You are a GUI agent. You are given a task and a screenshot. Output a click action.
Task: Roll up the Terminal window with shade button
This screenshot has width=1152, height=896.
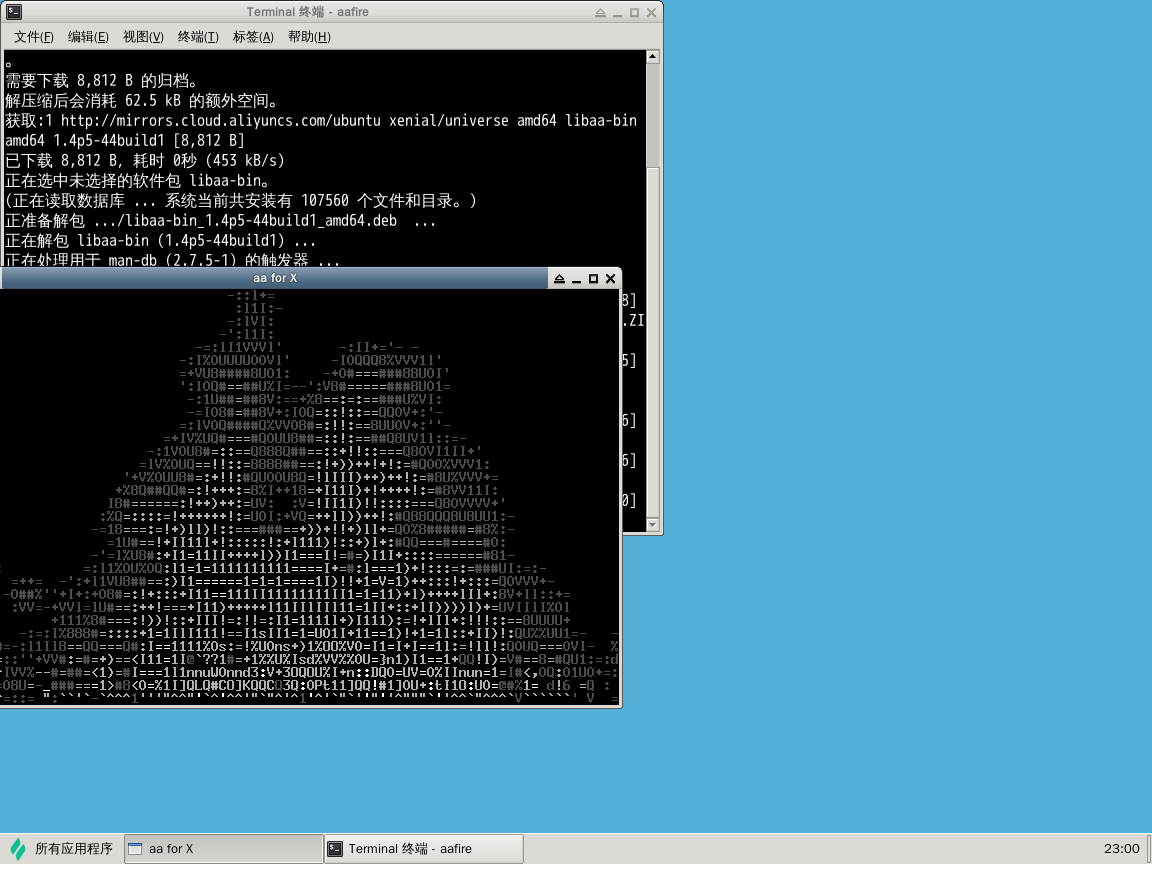600,12
